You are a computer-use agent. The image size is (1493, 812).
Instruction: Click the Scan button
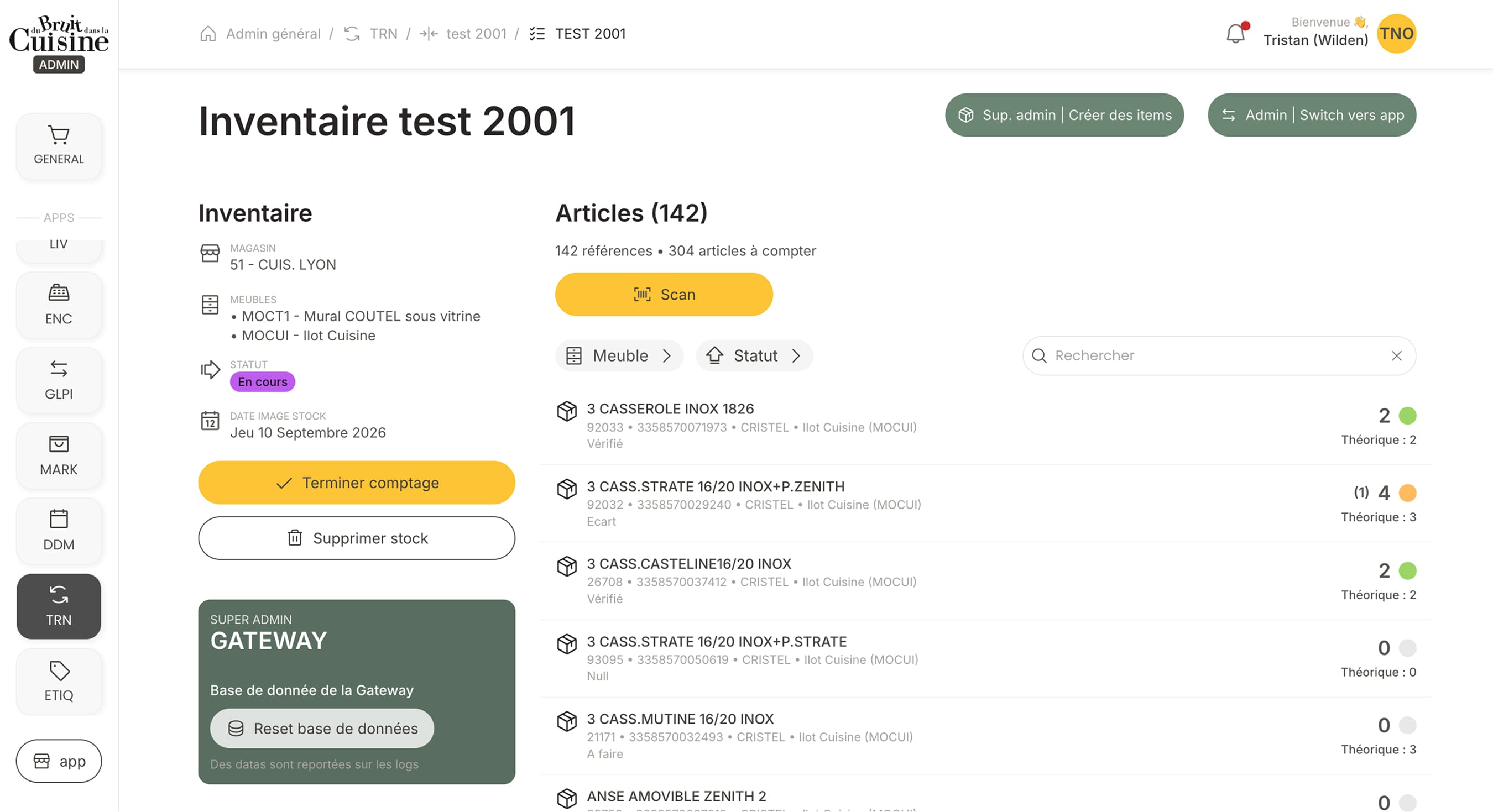pos(664,294)
